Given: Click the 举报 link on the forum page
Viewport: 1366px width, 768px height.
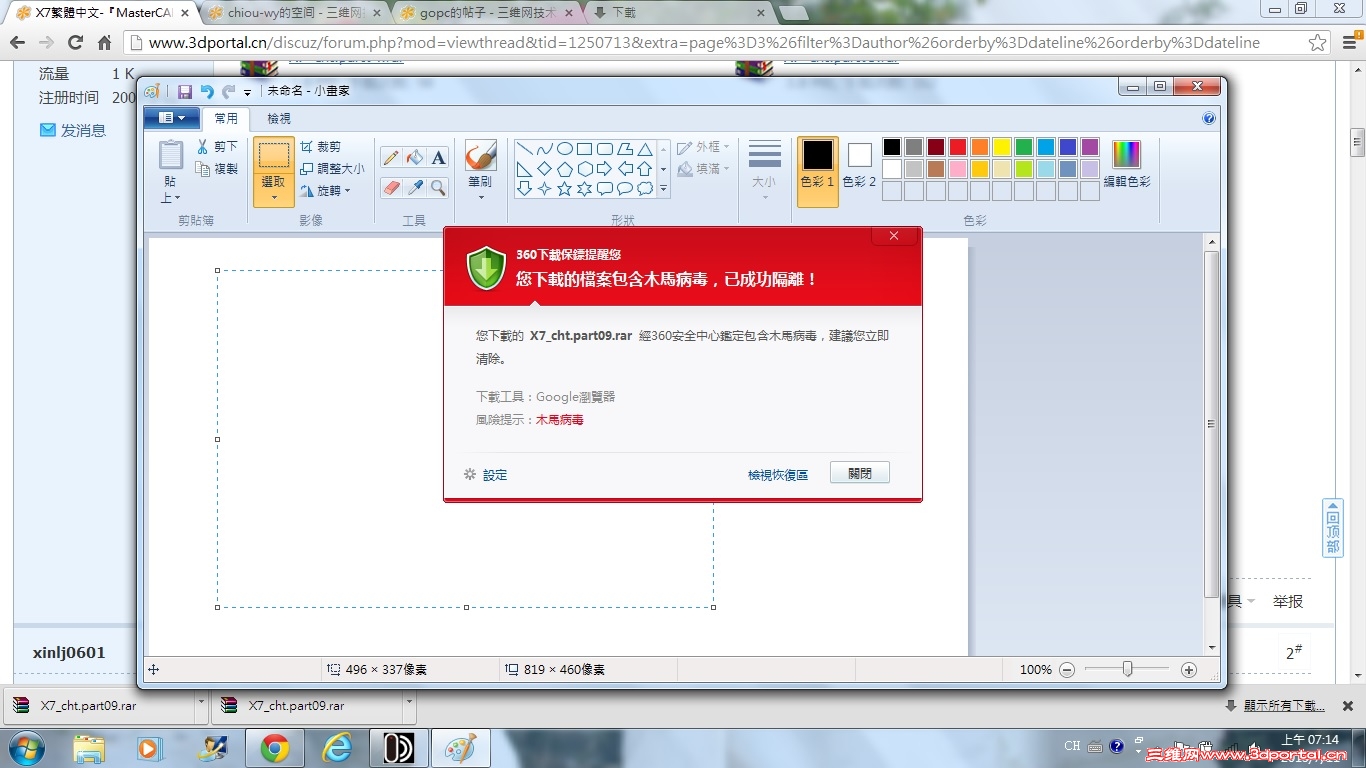Looking at the screenshot, I should point(1288,601).
